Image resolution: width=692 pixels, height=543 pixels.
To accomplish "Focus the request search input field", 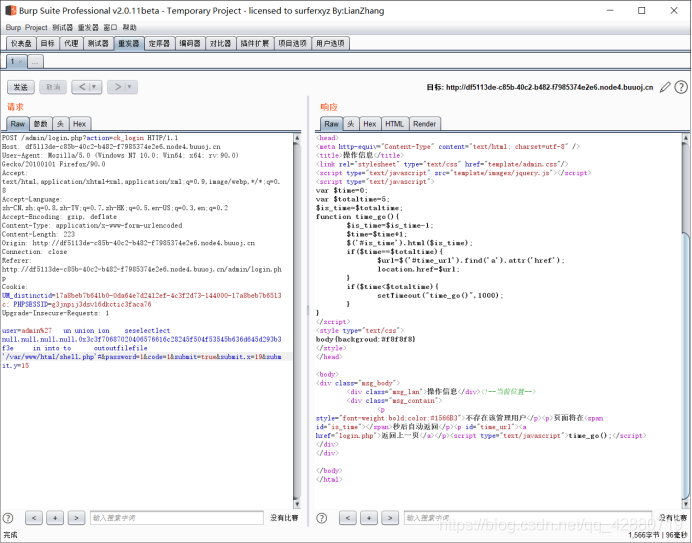I will 177,518.
